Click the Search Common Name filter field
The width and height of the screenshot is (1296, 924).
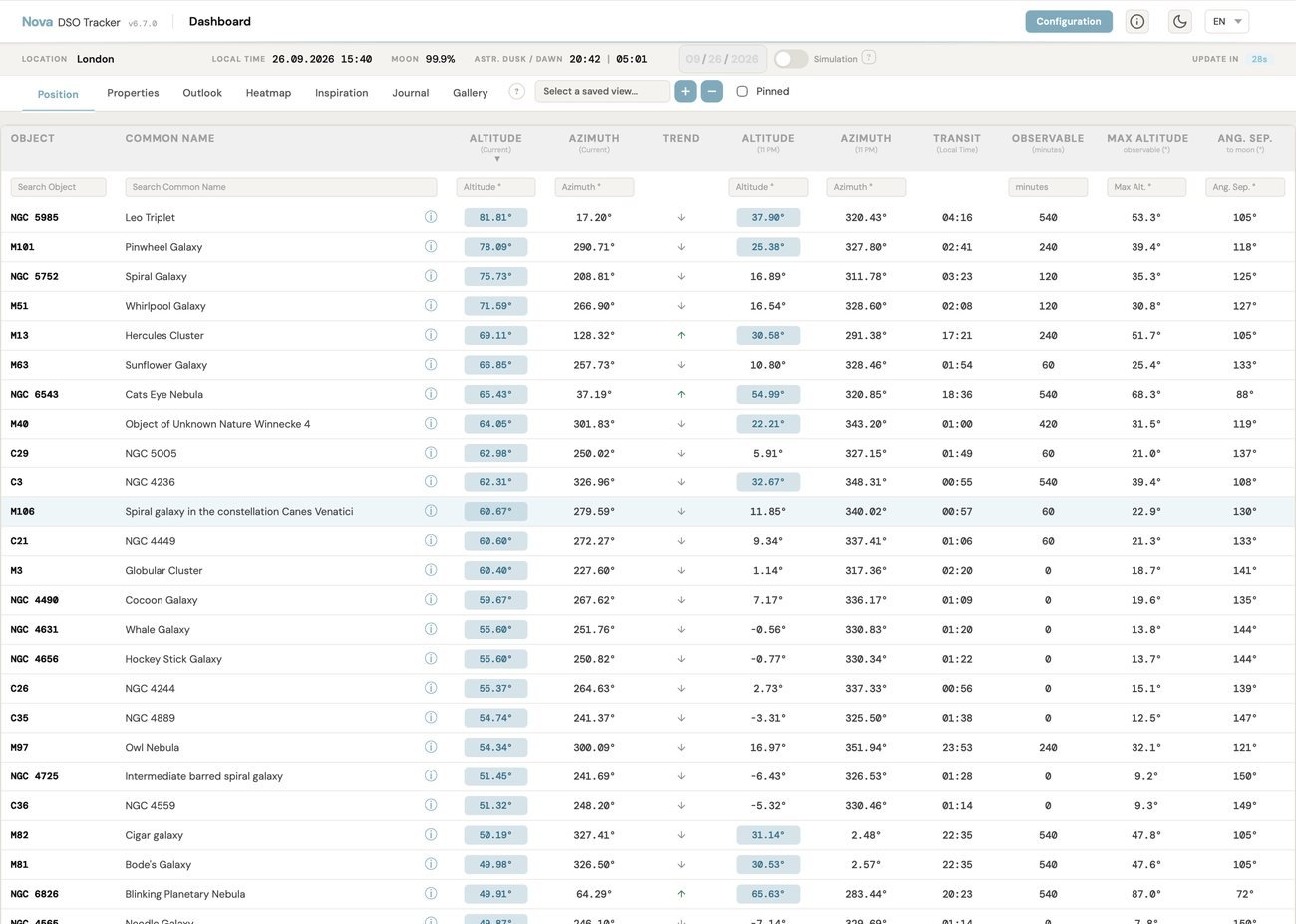tap(281, 187)
